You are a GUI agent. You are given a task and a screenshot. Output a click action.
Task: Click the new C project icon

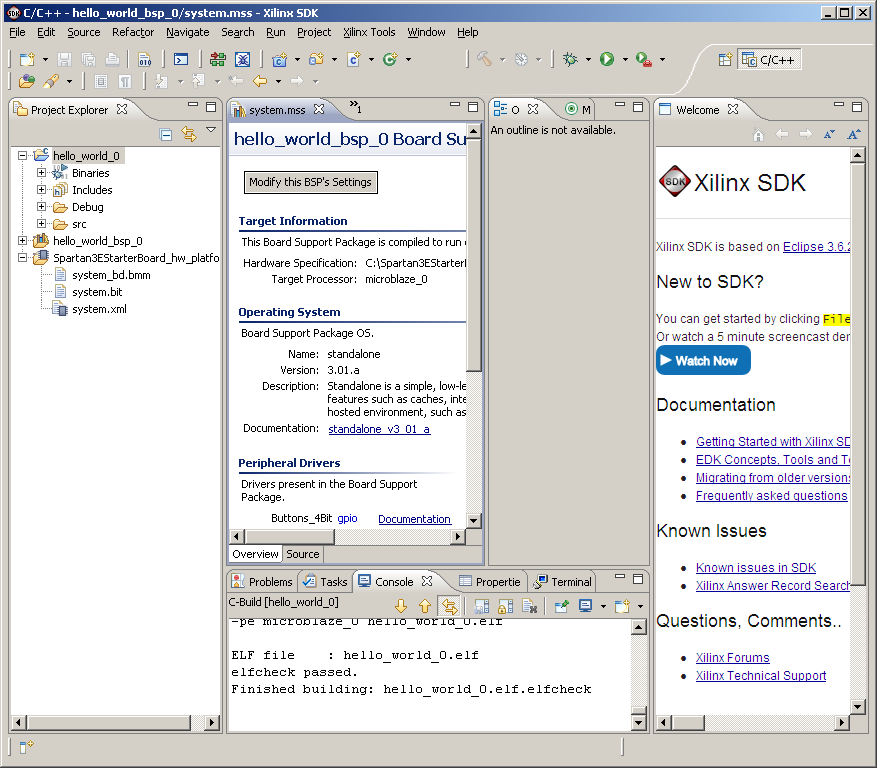279,59
